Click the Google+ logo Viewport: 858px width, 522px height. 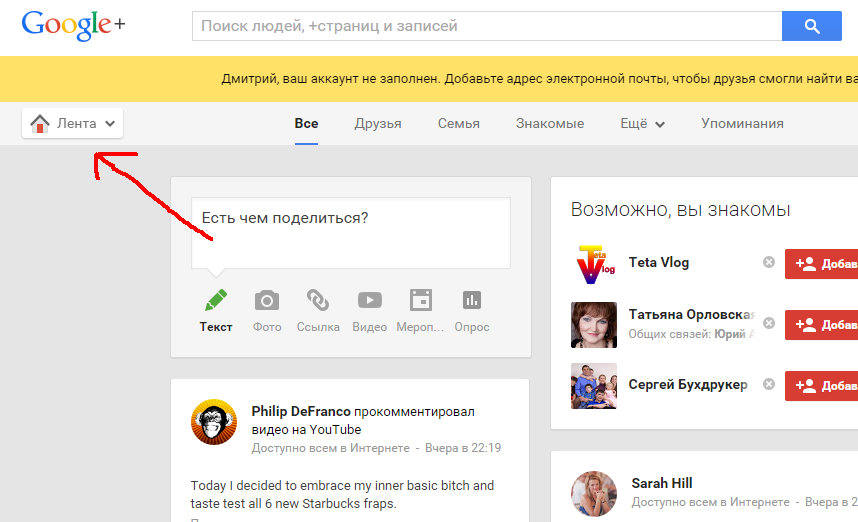coord(73,25)
